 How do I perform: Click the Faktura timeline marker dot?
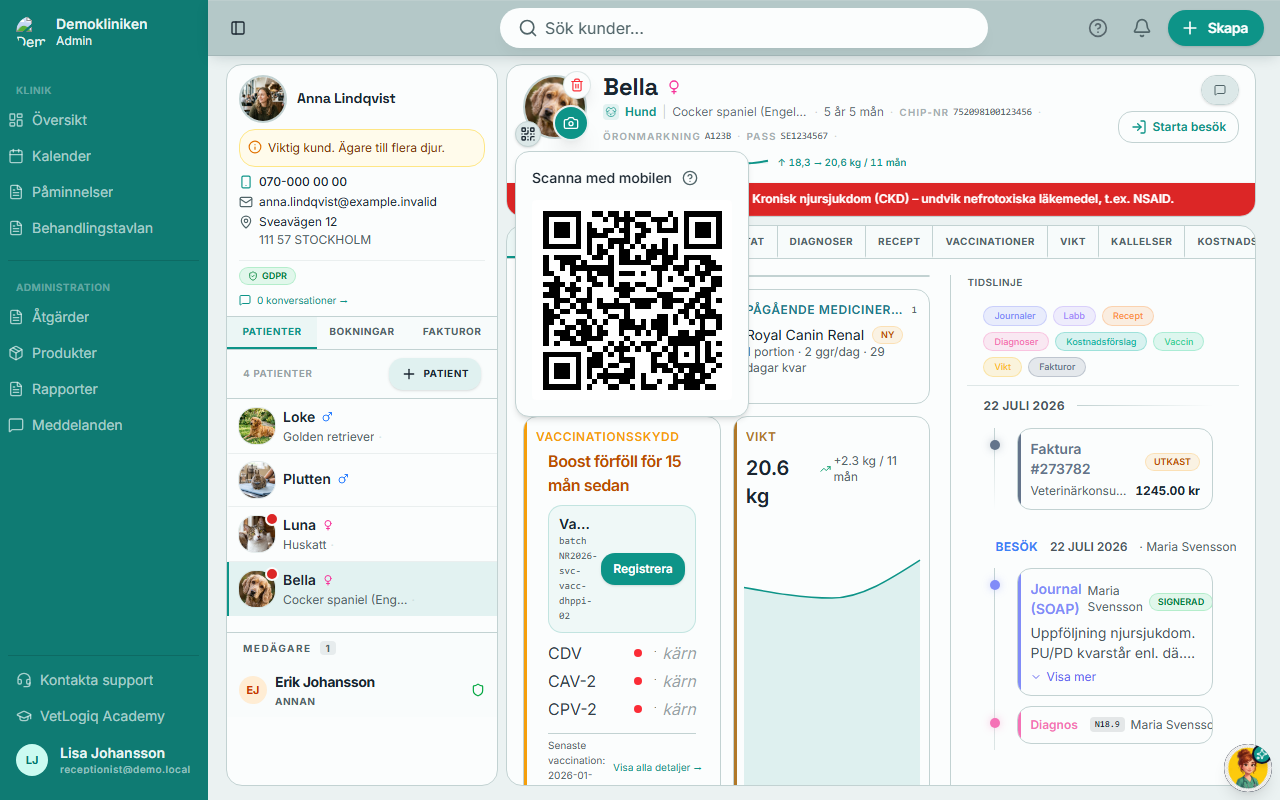point(994,444)
